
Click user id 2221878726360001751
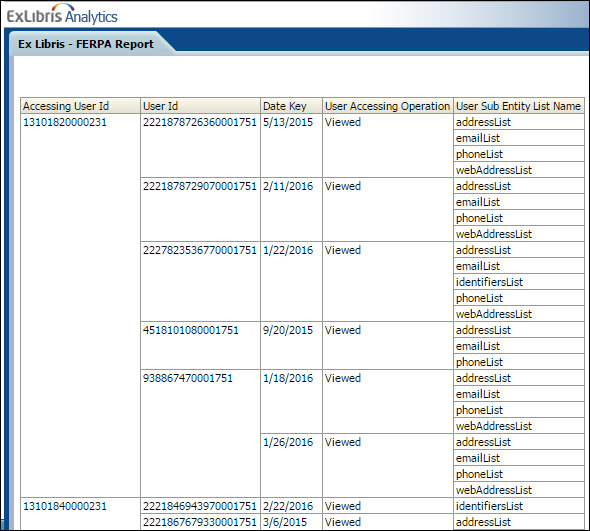[x=201, y=146]
